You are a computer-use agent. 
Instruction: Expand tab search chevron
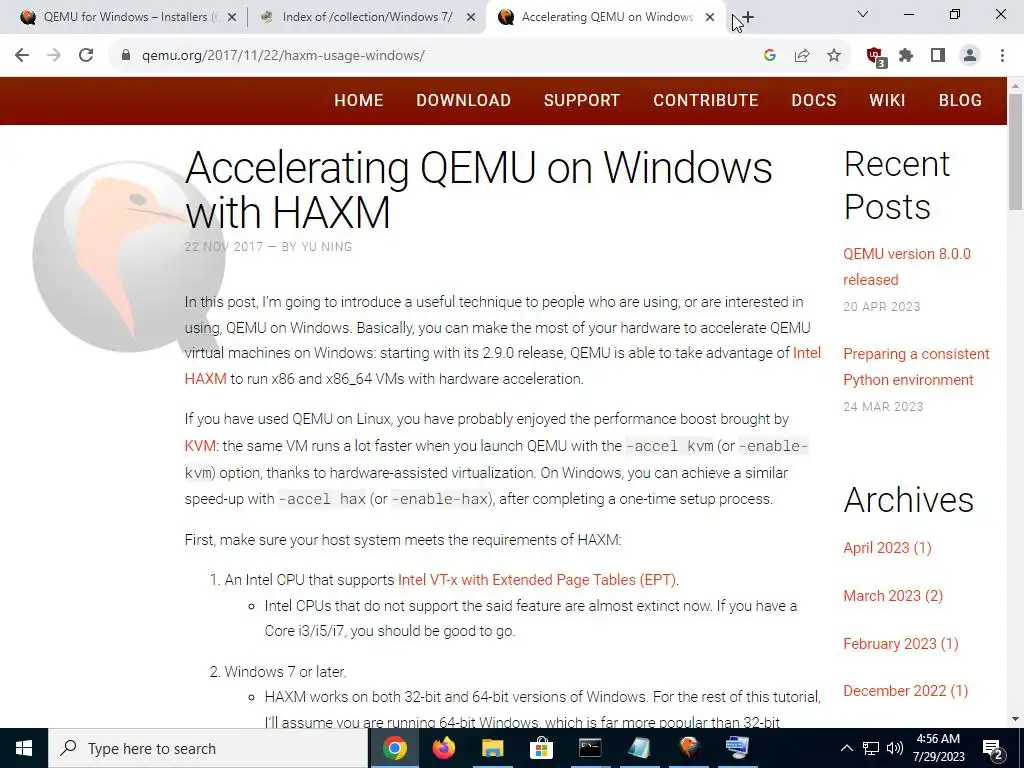(863, 14)
